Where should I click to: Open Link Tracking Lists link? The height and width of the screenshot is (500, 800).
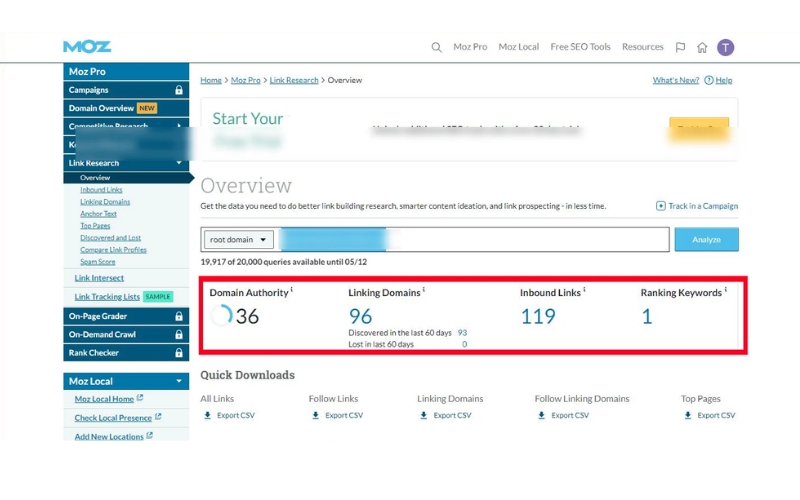point(107,296)
